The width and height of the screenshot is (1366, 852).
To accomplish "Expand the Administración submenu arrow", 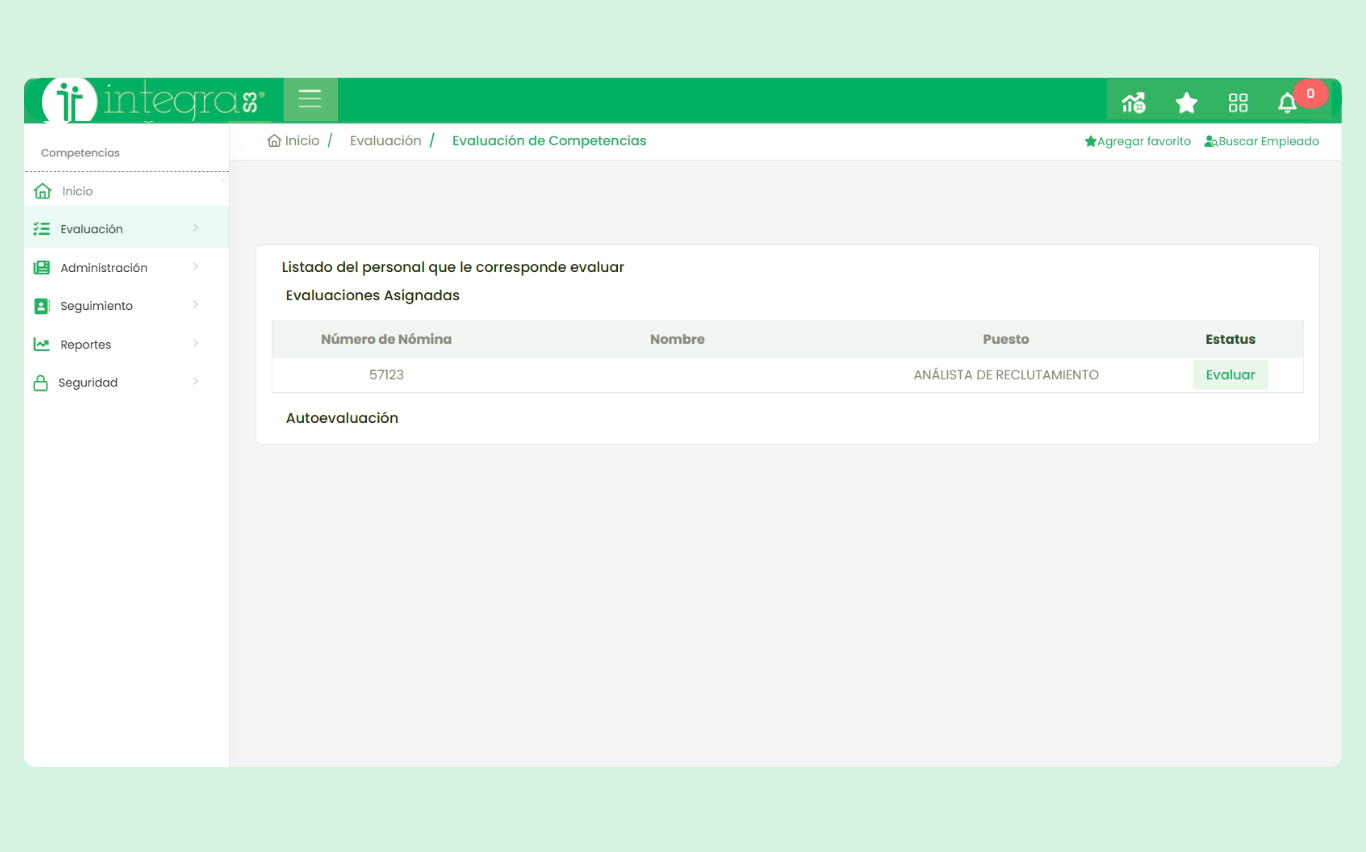I will point(196,267).
